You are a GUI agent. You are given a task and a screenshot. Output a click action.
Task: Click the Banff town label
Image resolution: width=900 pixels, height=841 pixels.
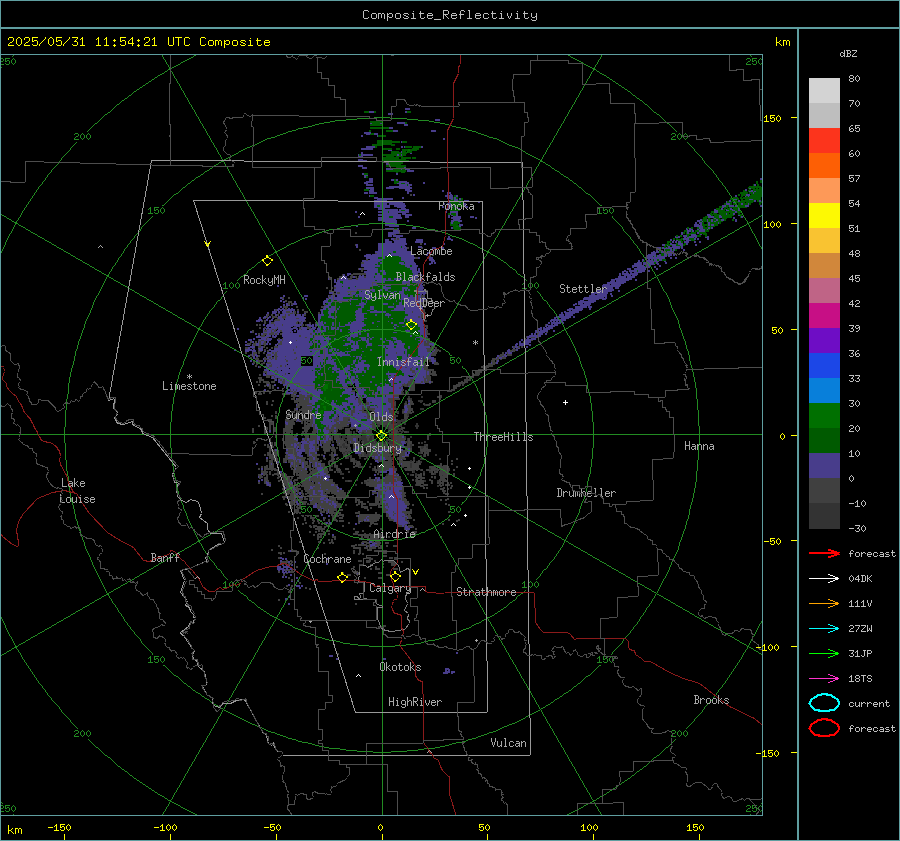pyautogui.click(x=165, y=557)
